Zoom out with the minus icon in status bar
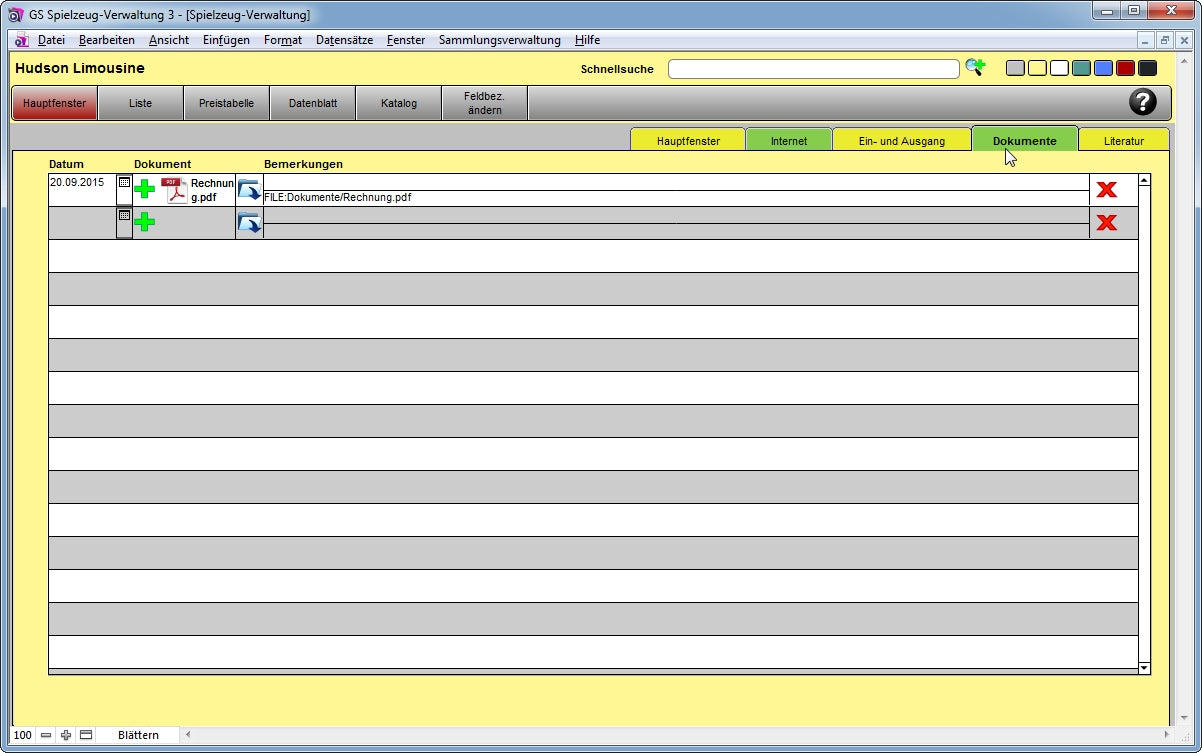Screen dimensions: 1202x753 [x=46, y=735]
